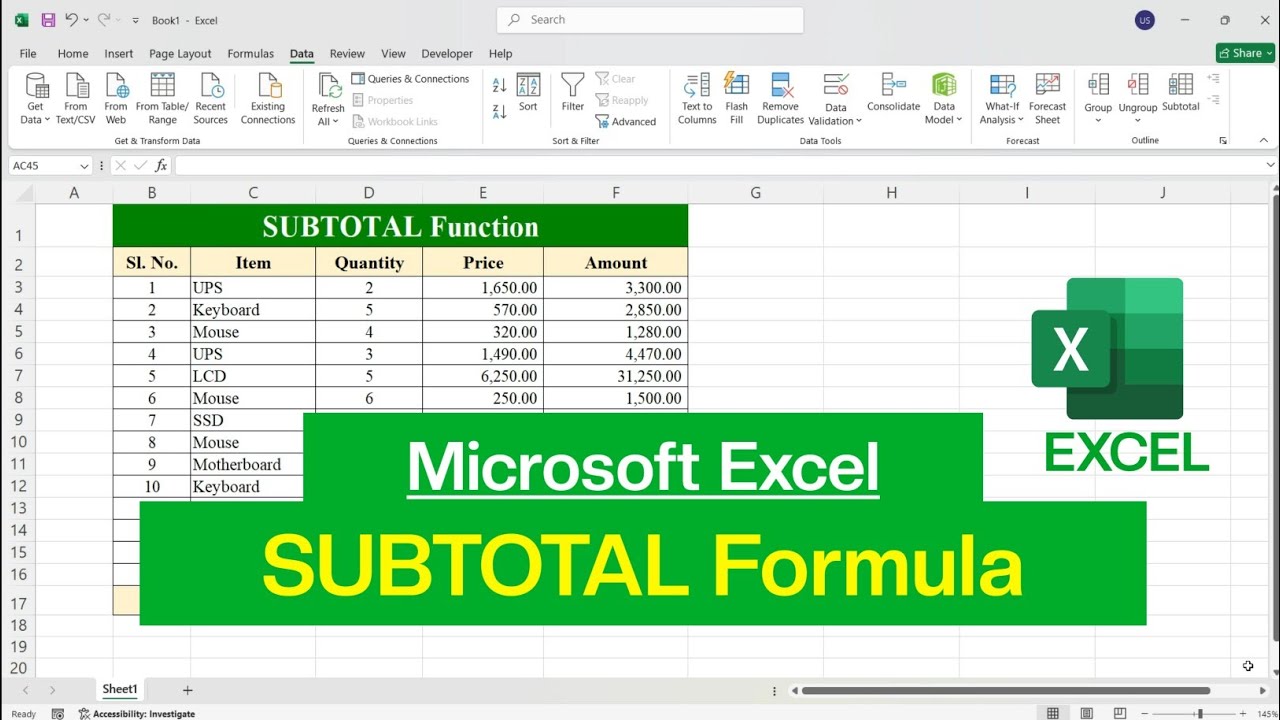Open the Data Model menu

click(x=944, y=99)
